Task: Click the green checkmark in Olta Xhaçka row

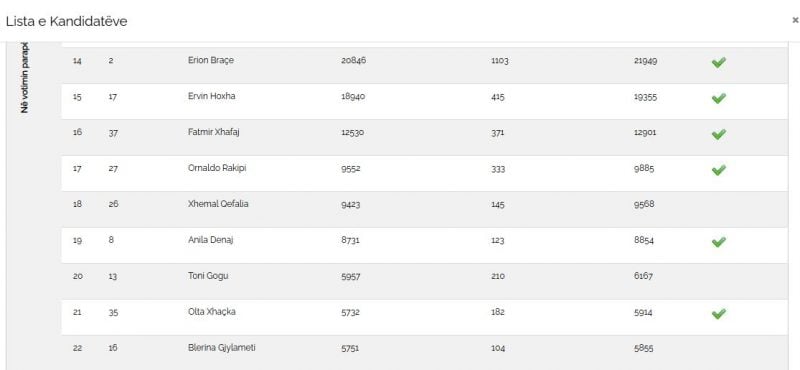Action: (x=718, y=313)
